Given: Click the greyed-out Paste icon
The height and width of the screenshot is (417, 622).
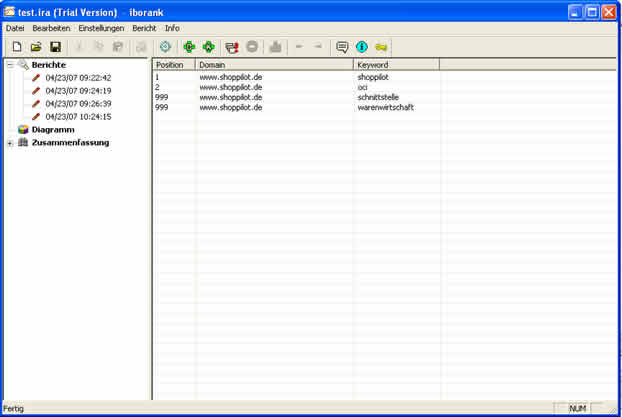Looking at the screenshot, I should 118,47.
